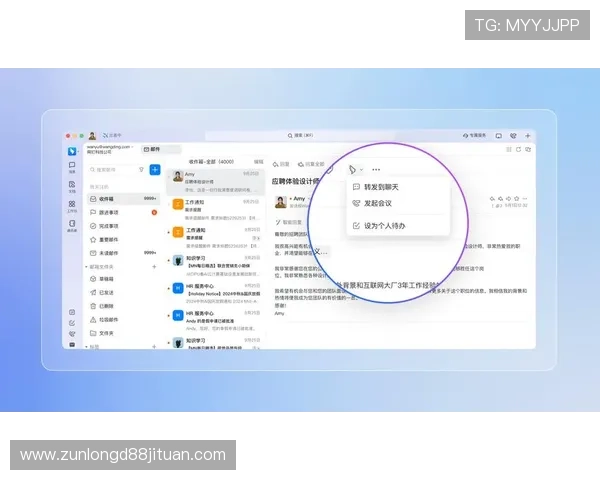Screen dimensions: 600x480
Task: Click the filter funnel icon beside mail search
Action: coord(141,170)
